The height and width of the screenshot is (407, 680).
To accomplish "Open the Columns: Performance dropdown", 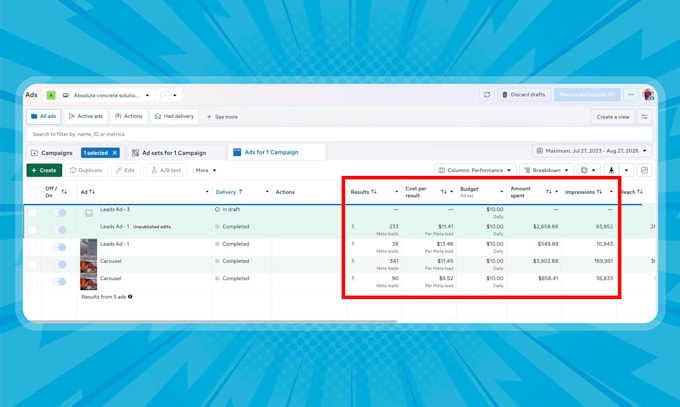I will coord(475,170).
